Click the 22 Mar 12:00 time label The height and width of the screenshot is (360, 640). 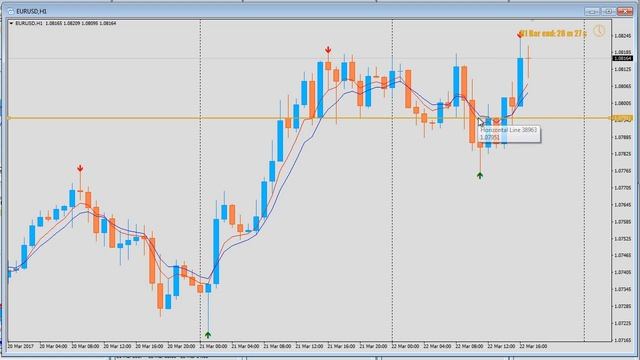pyautogui.click(x=501, y=346)
